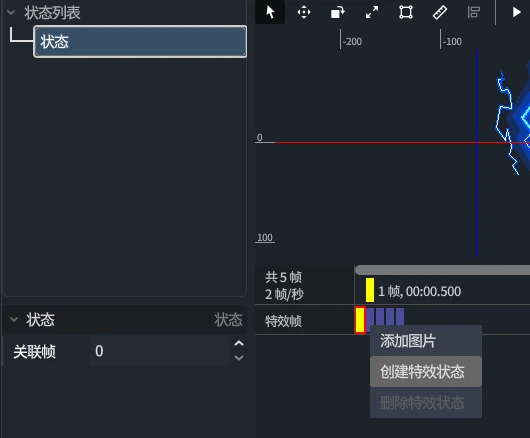Screen dimensions: 530x438
Task: Increase the 关联帧 value with the up arrow
Action: [x=239, y=344]
